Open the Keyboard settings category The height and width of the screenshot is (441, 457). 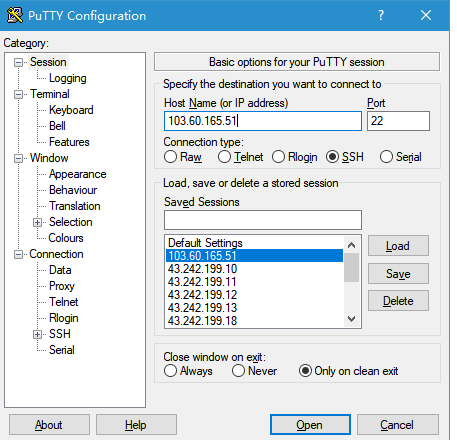pos(71,110)
